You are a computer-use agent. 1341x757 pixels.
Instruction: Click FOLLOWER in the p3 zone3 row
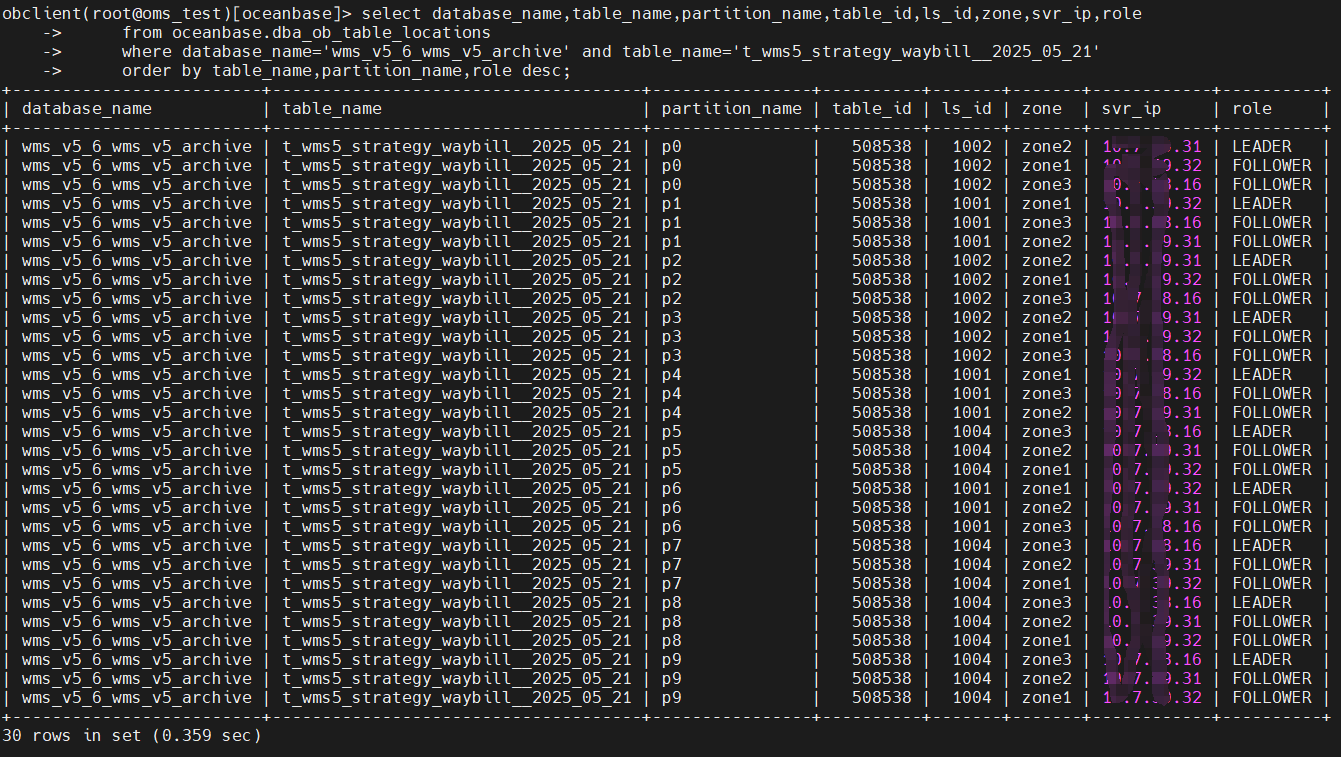[1272, 356]
